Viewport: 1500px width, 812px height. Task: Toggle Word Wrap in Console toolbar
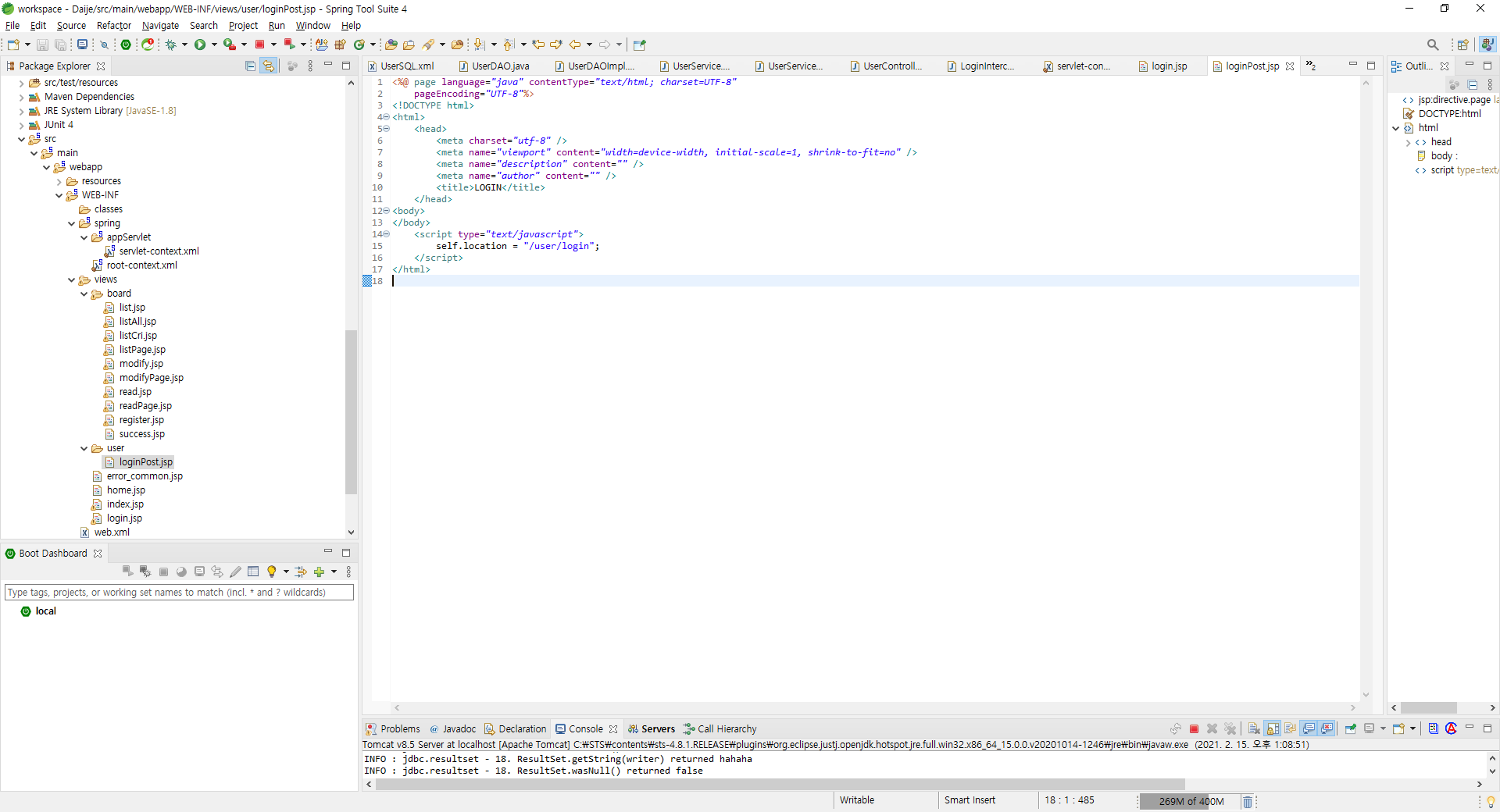[1291, 728]
